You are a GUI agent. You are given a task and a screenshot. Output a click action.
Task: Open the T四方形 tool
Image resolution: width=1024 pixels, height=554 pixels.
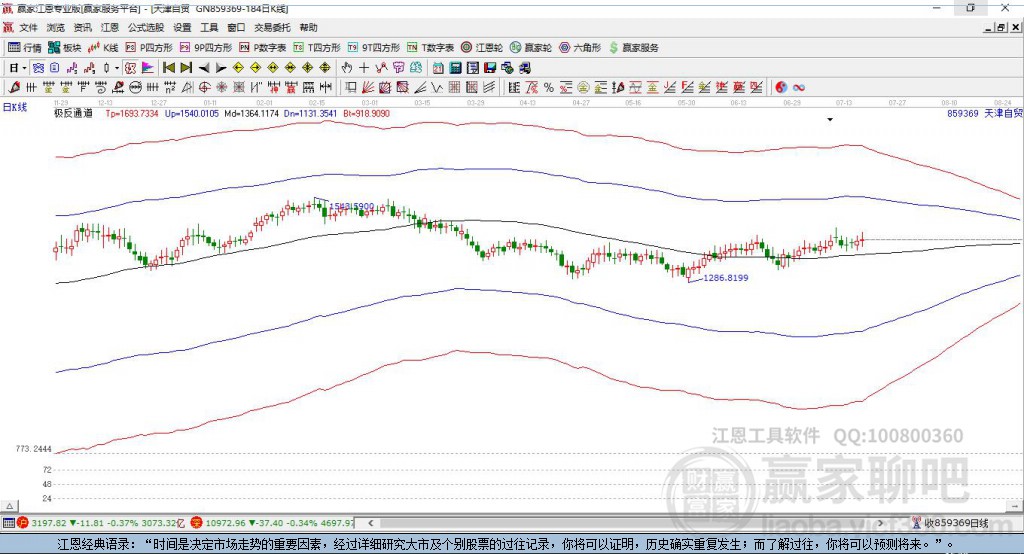(x=317, y=48)
